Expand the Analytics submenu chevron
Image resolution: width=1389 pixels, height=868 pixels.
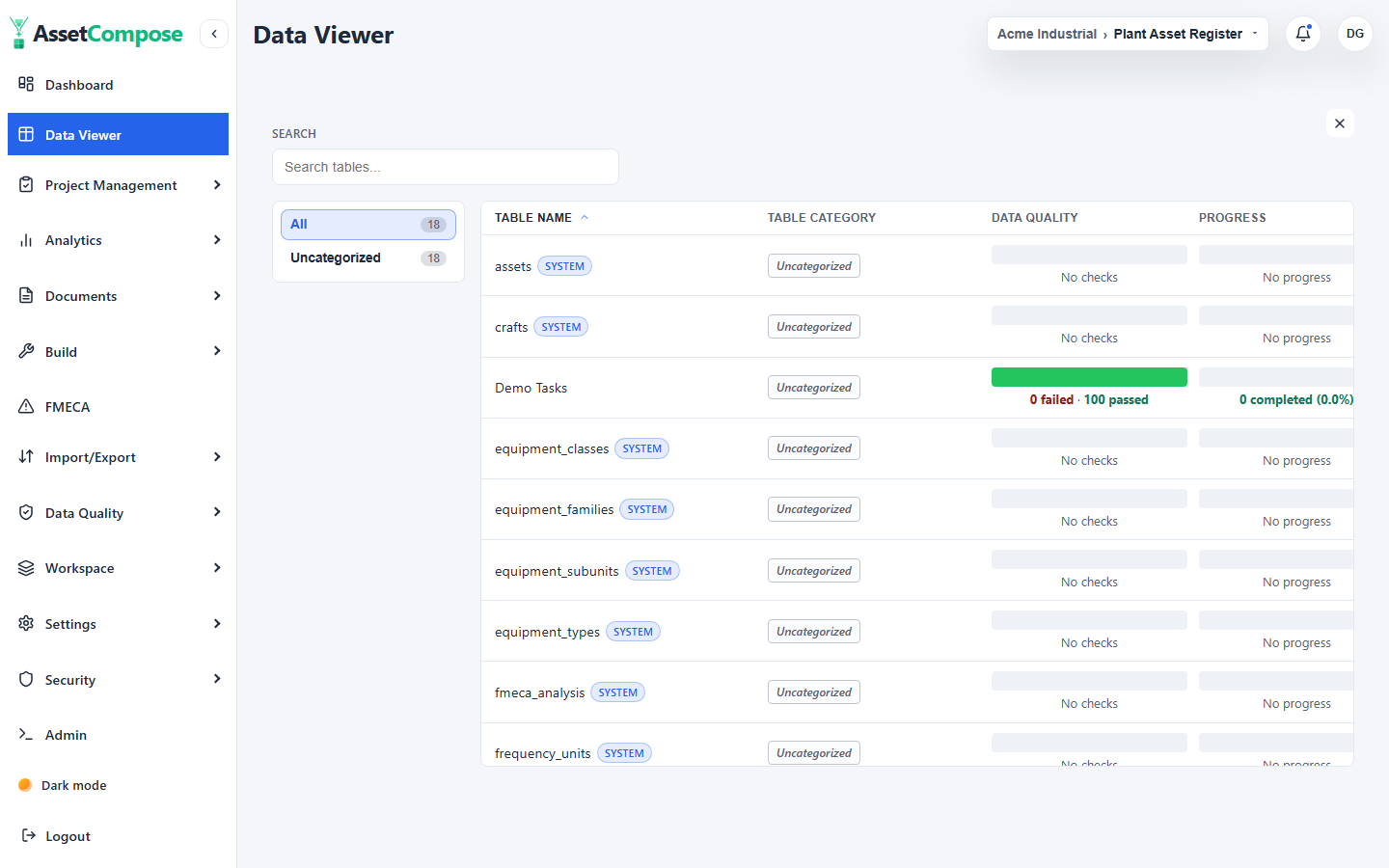pyautogui.click(x=217, y=239)
